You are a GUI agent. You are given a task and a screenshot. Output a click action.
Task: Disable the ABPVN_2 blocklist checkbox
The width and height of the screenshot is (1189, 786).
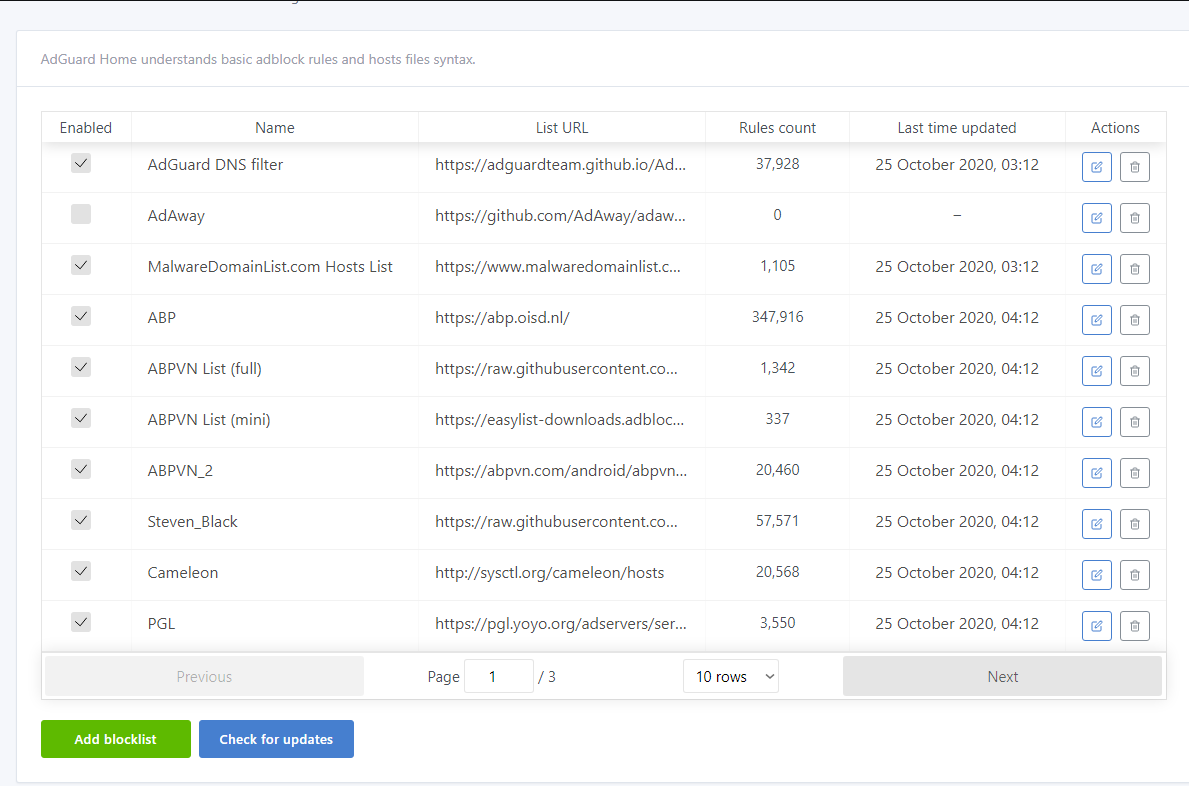click(x=81, y=469)
